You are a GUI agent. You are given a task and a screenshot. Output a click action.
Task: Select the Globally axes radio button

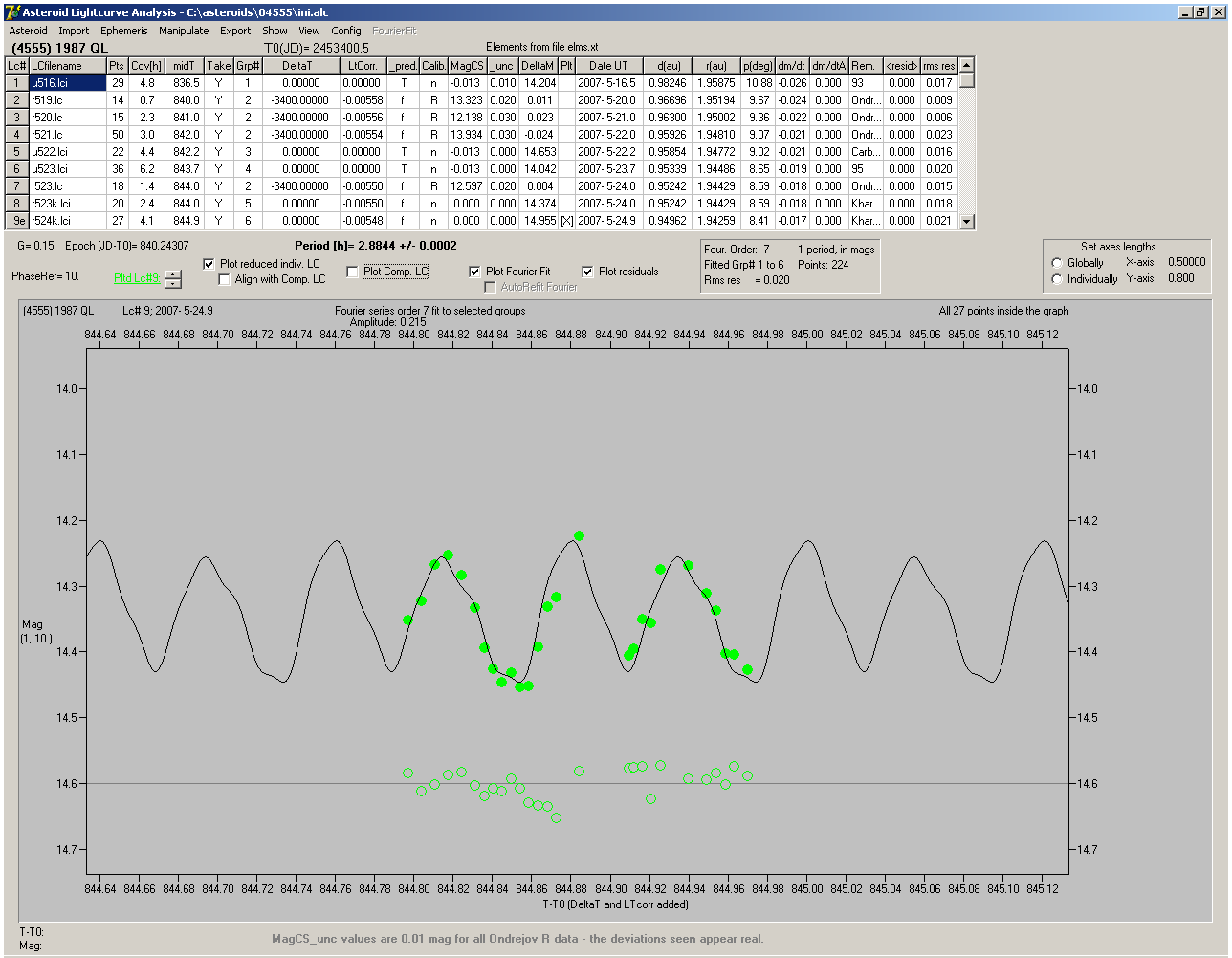point(1057,263)
